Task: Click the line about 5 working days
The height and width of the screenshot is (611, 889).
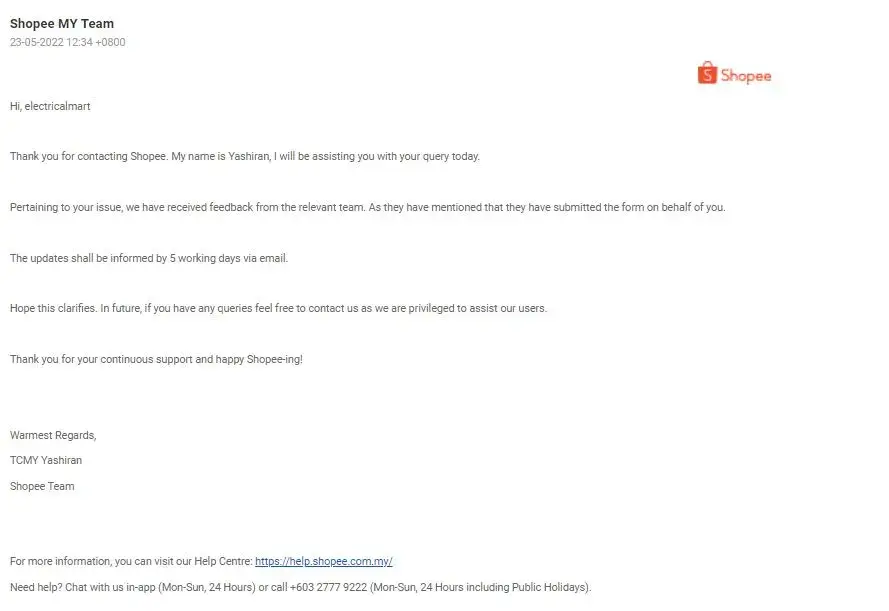Action: tap(149, 258)
